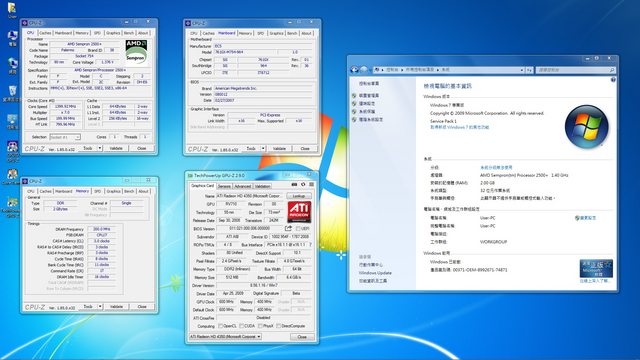Open the Network desktop icon, third from top

12,65
